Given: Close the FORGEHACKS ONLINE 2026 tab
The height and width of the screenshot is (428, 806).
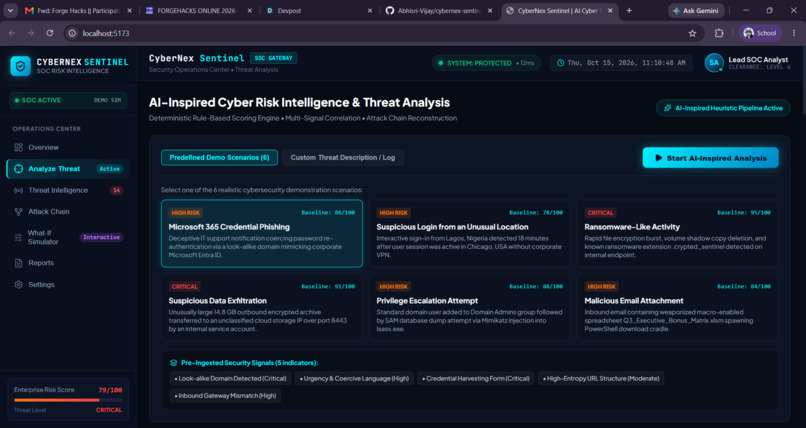Looking at the screenshot, I should coord(249,10).
